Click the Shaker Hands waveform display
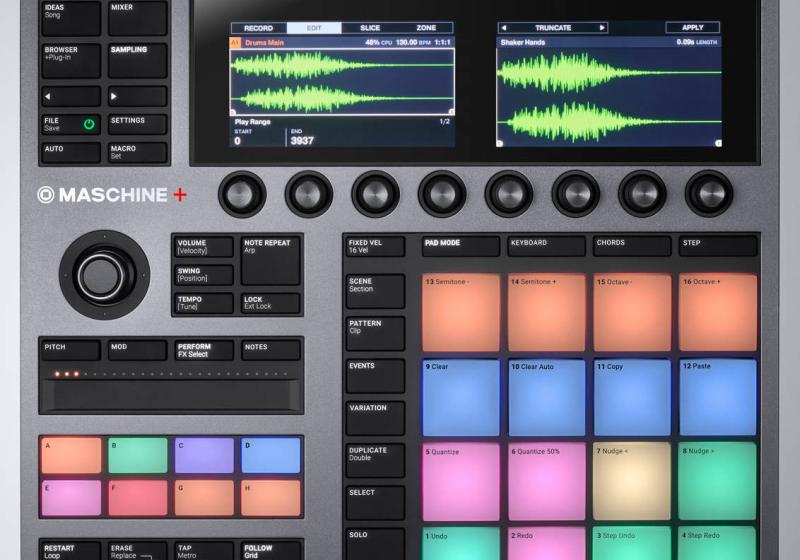This screenshot has width=800, height=560. tap(610, 97)
